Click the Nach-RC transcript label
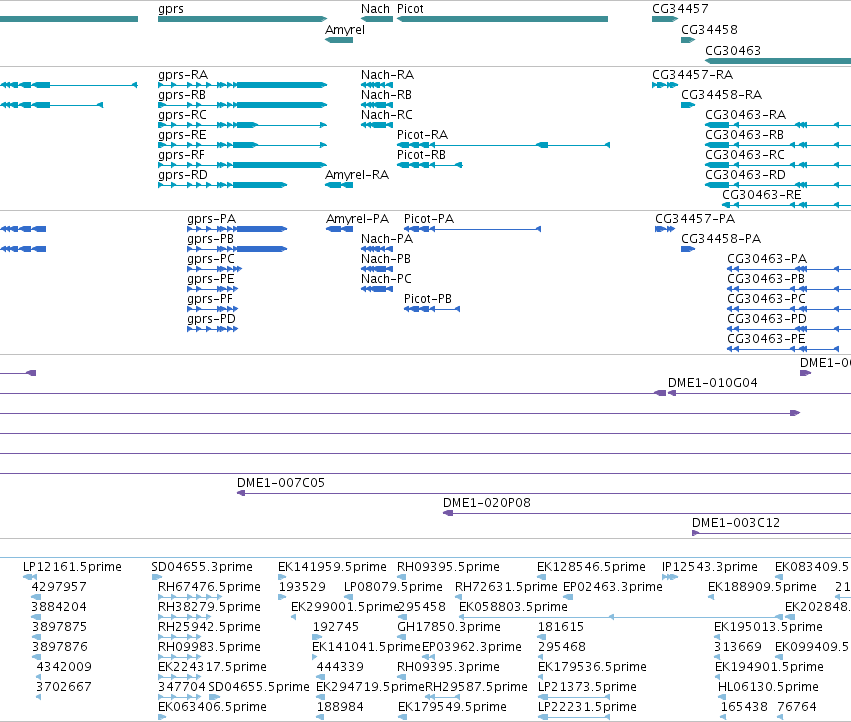 point(386,115)
